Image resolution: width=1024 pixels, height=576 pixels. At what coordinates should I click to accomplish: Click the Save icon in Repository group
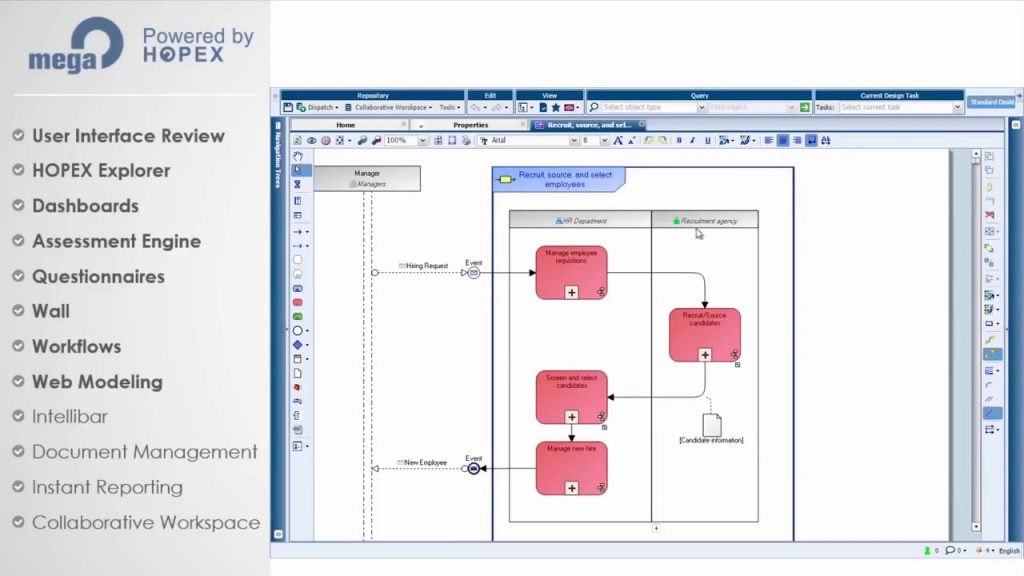click(288, 107)
